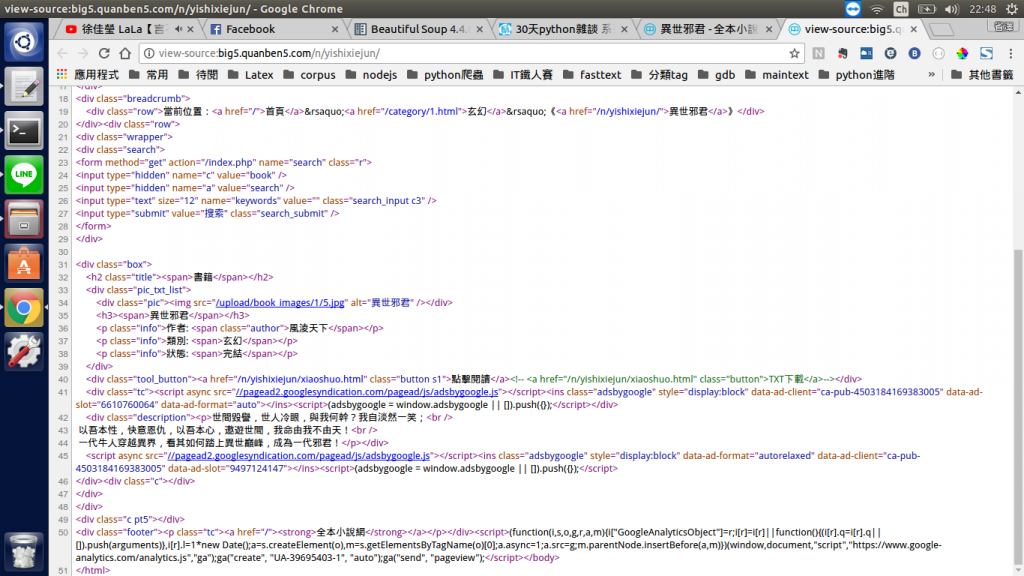
Task: Open the 其他書籤 bookmark folder
Action: click(x=982, y=75)
